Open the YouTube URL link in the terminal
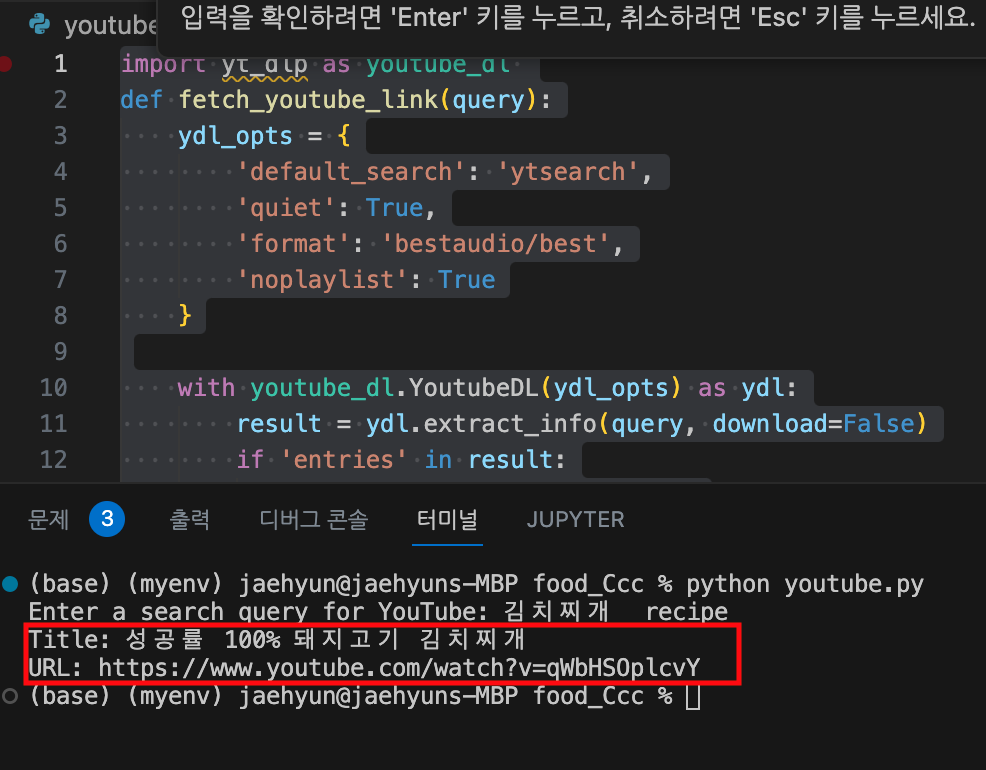 coord(399,668)
